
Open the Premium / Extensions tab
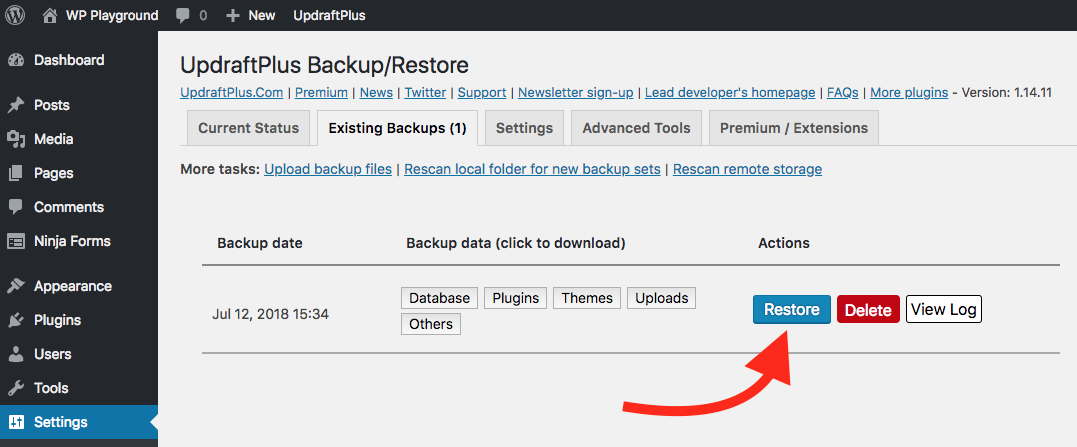793,128
